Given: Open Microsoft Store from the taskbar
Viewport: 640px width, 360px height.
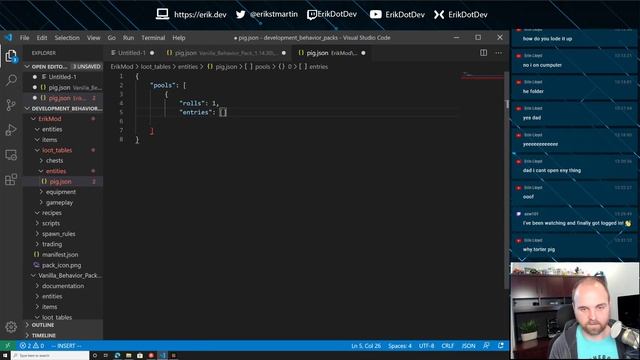Looking at the screenshot, I should click(x=140, y=356).
